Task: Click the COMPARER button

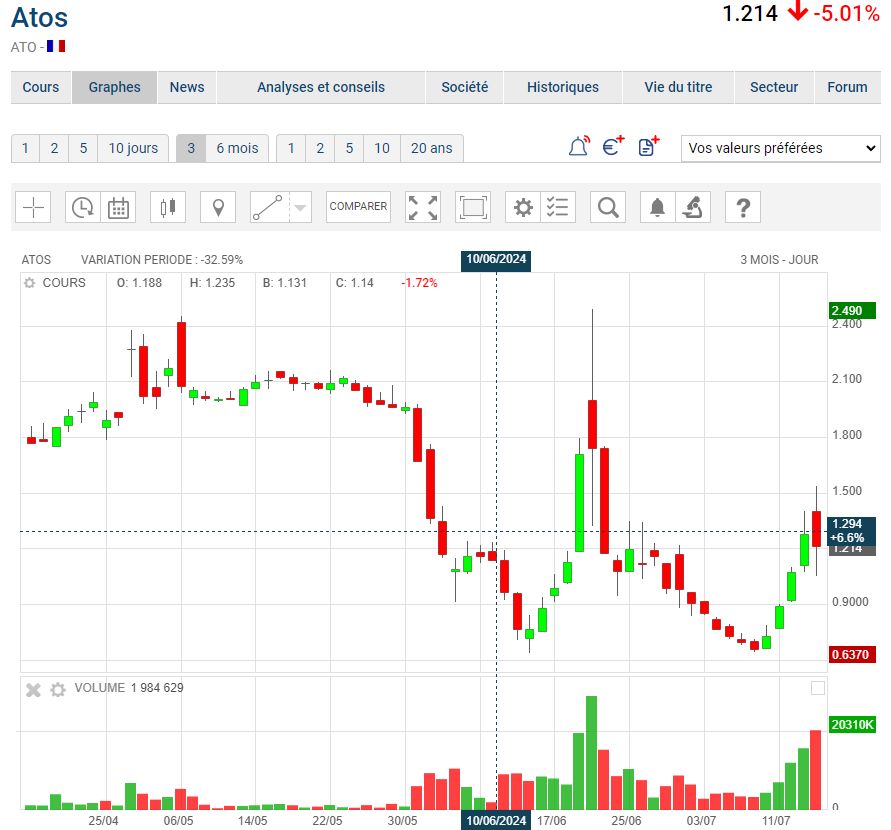Action: pyautogui.click(x=358, y=207)
